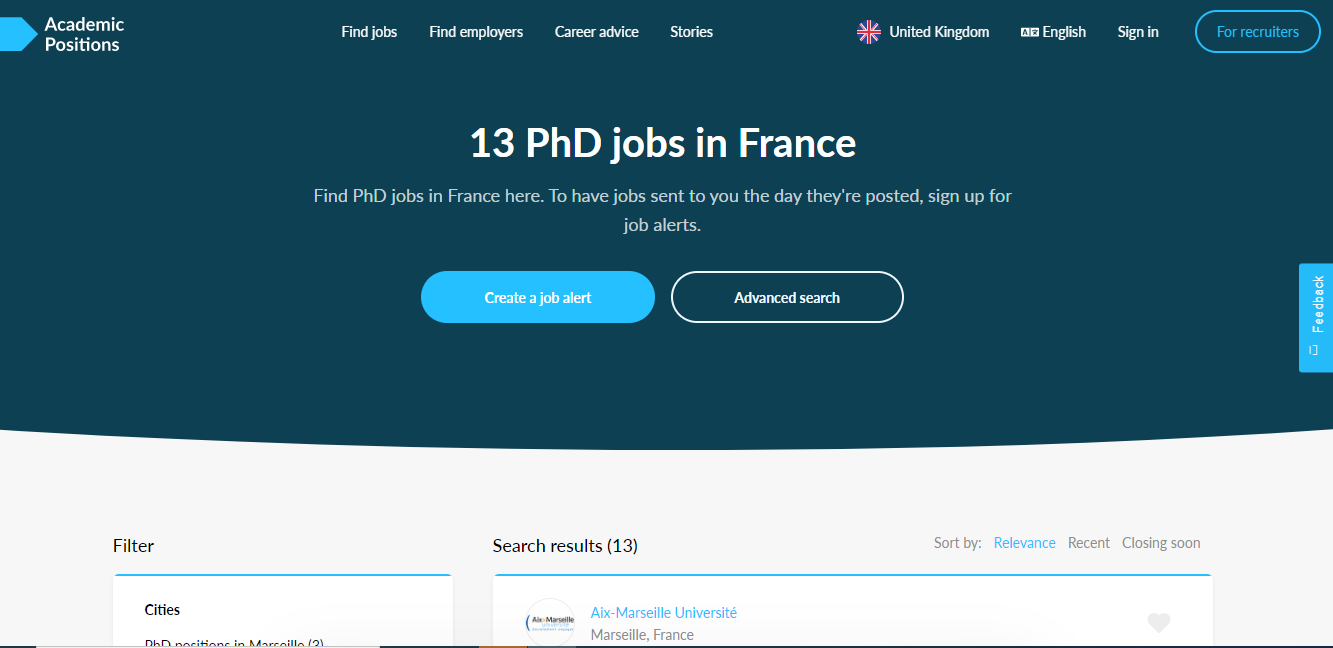Sort results by Relevance
This screenshot has width=1333, height=648.
1024,543
